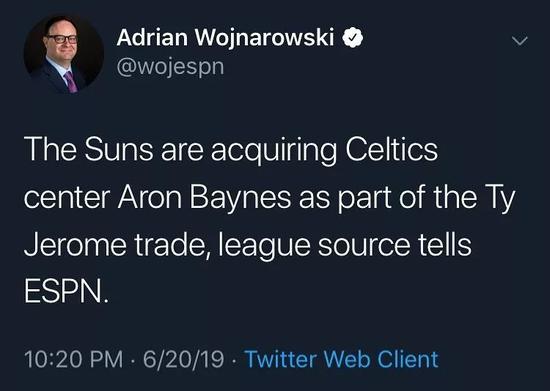Click the word trade in the tweet

click(x=173, y=245)
